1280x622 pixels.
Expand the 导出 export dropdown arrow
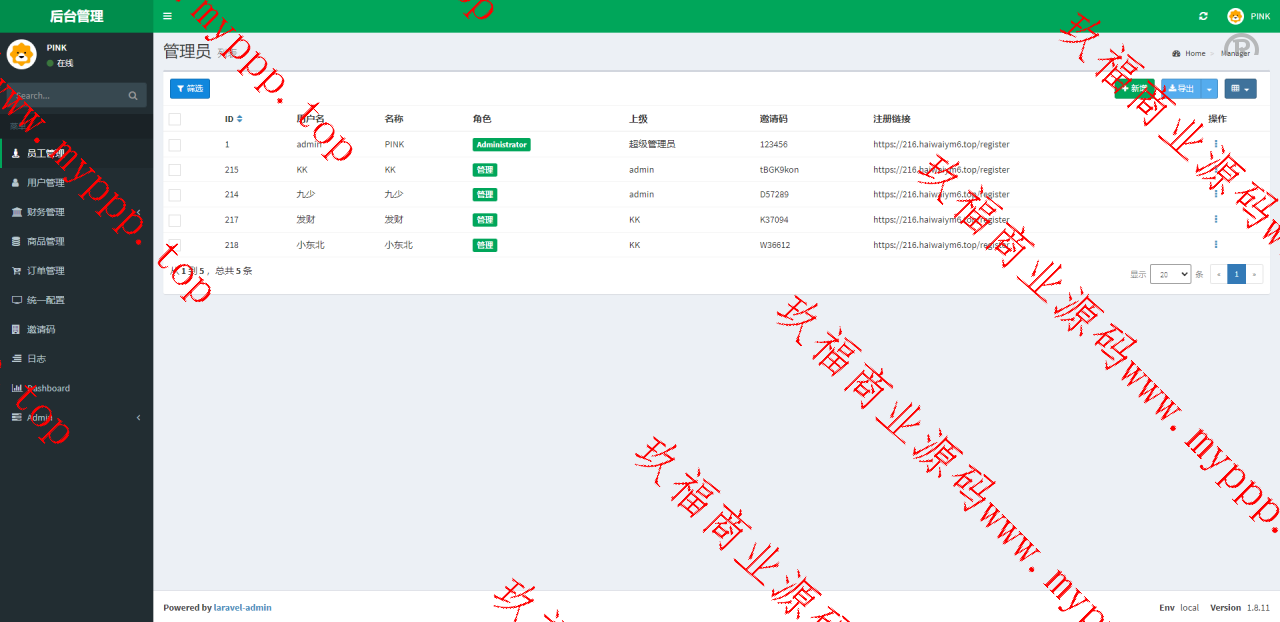[x=1210, y=89]
